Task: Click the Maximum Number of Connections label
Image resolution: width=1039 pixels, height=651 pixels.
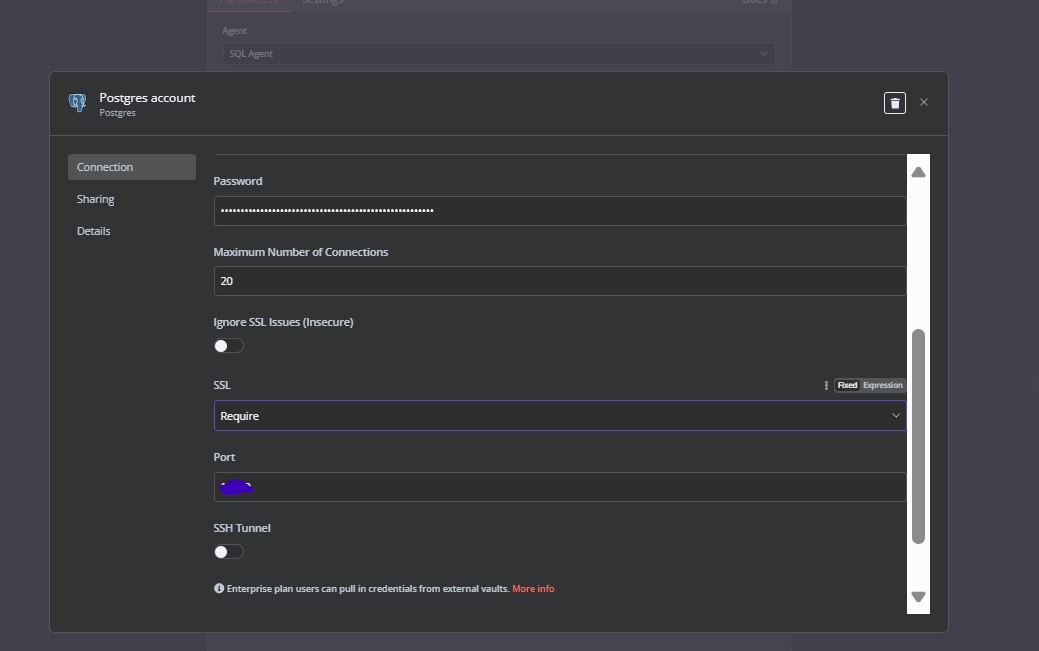Action: pyautogui.click(x=301, y=252)
